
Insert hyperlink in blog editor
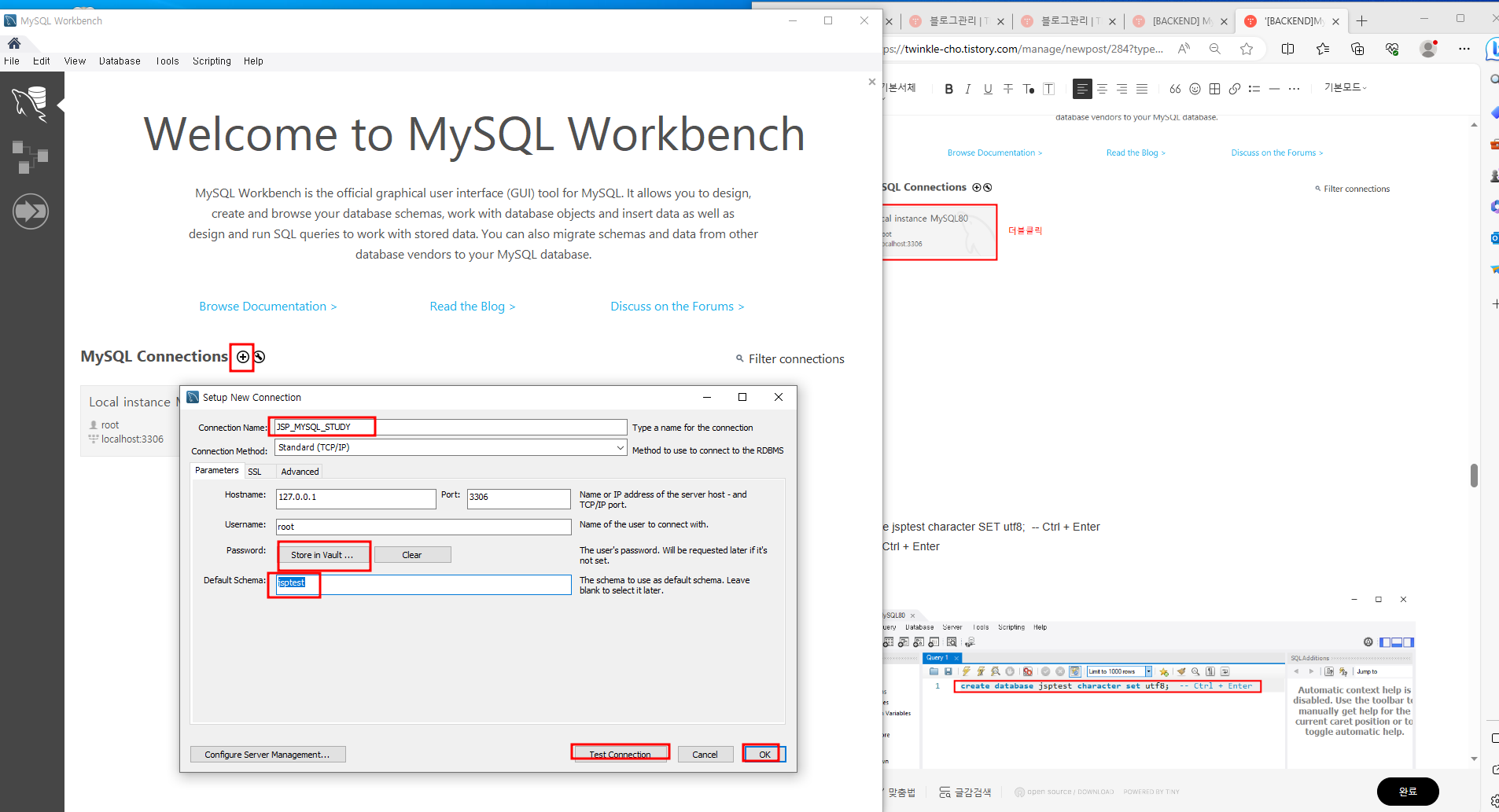click(x=1235, y=89)
